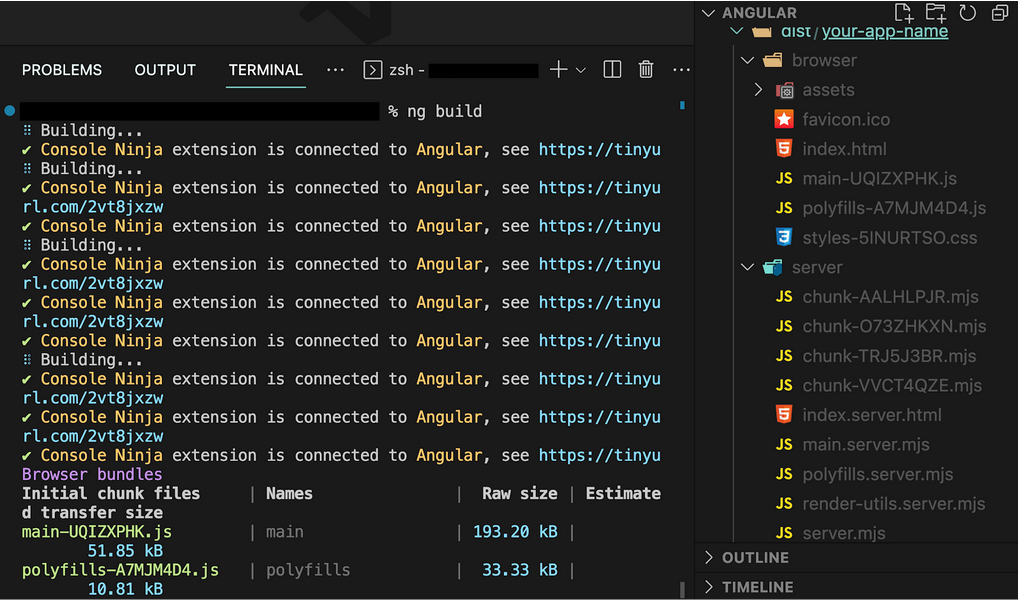This screenshot has width=1018, height=600.
Task: Click the terminal scrollbar at the bottom right
Action: point(682,589)
